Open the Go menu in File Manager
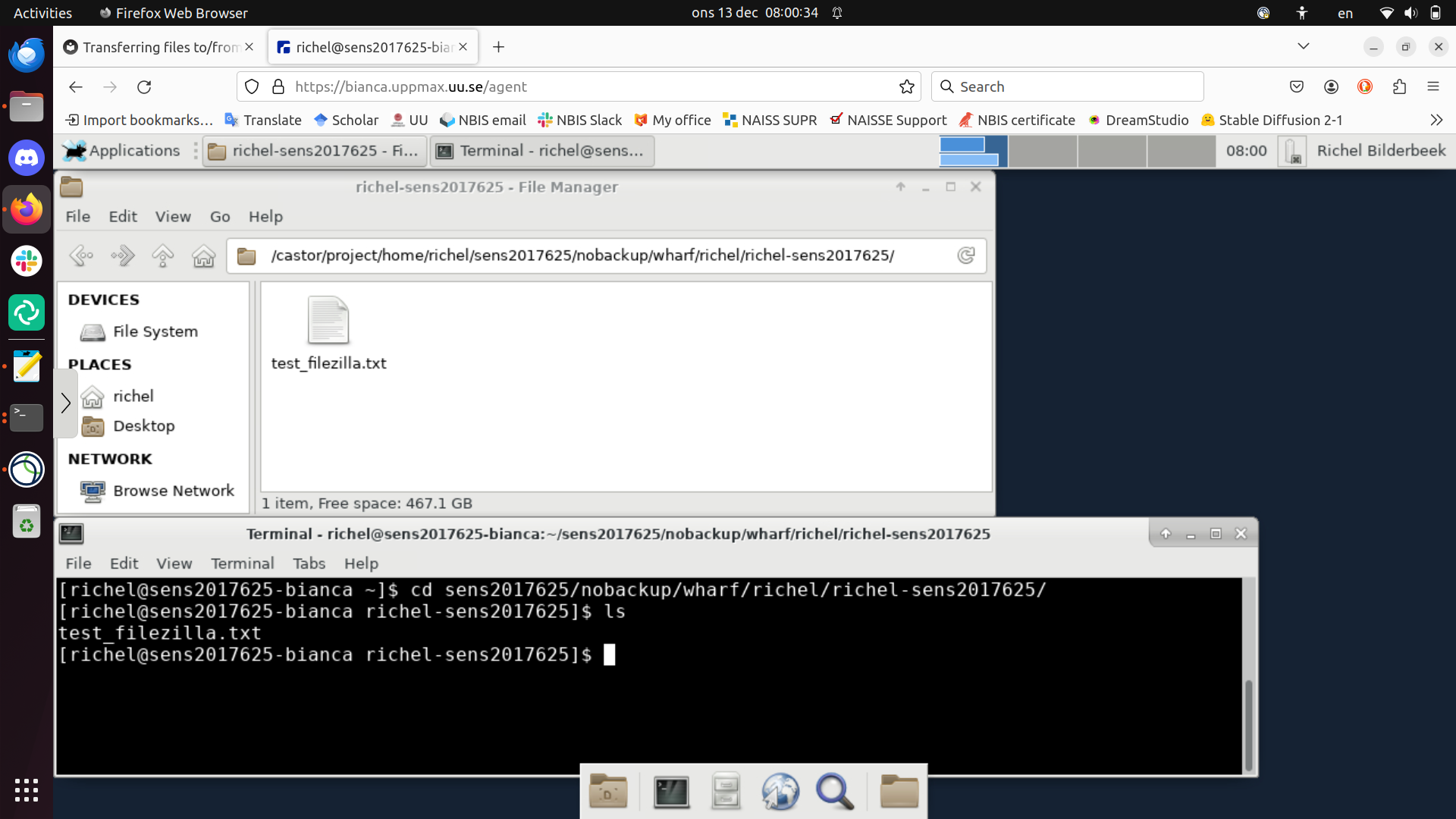The width and height of the screenshot is (1456, 819). pyautogui.click(x=220, y=216)
